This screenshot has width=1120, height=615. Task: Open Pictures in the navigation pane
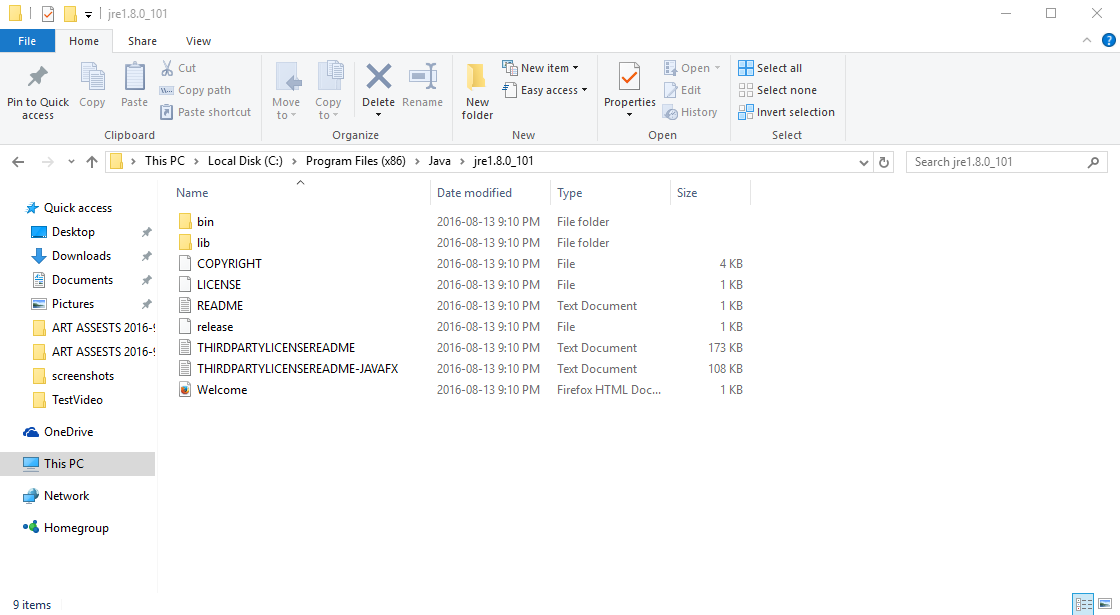coord(72,304)
